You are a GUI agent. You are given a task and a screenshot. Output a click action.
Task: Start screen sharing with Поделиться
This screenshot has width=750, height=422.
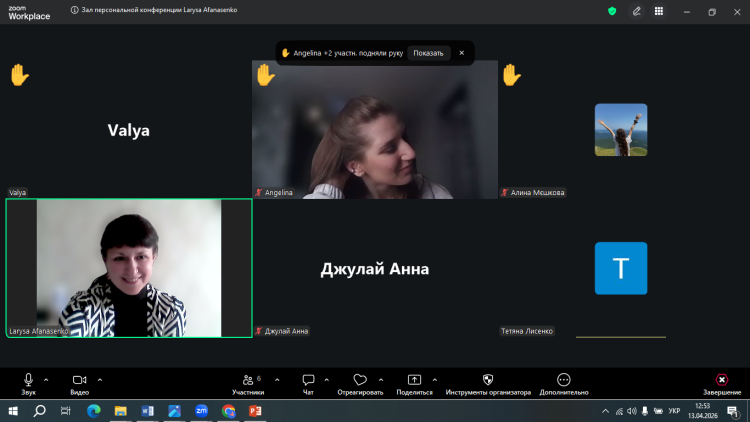tap(414, 381)
